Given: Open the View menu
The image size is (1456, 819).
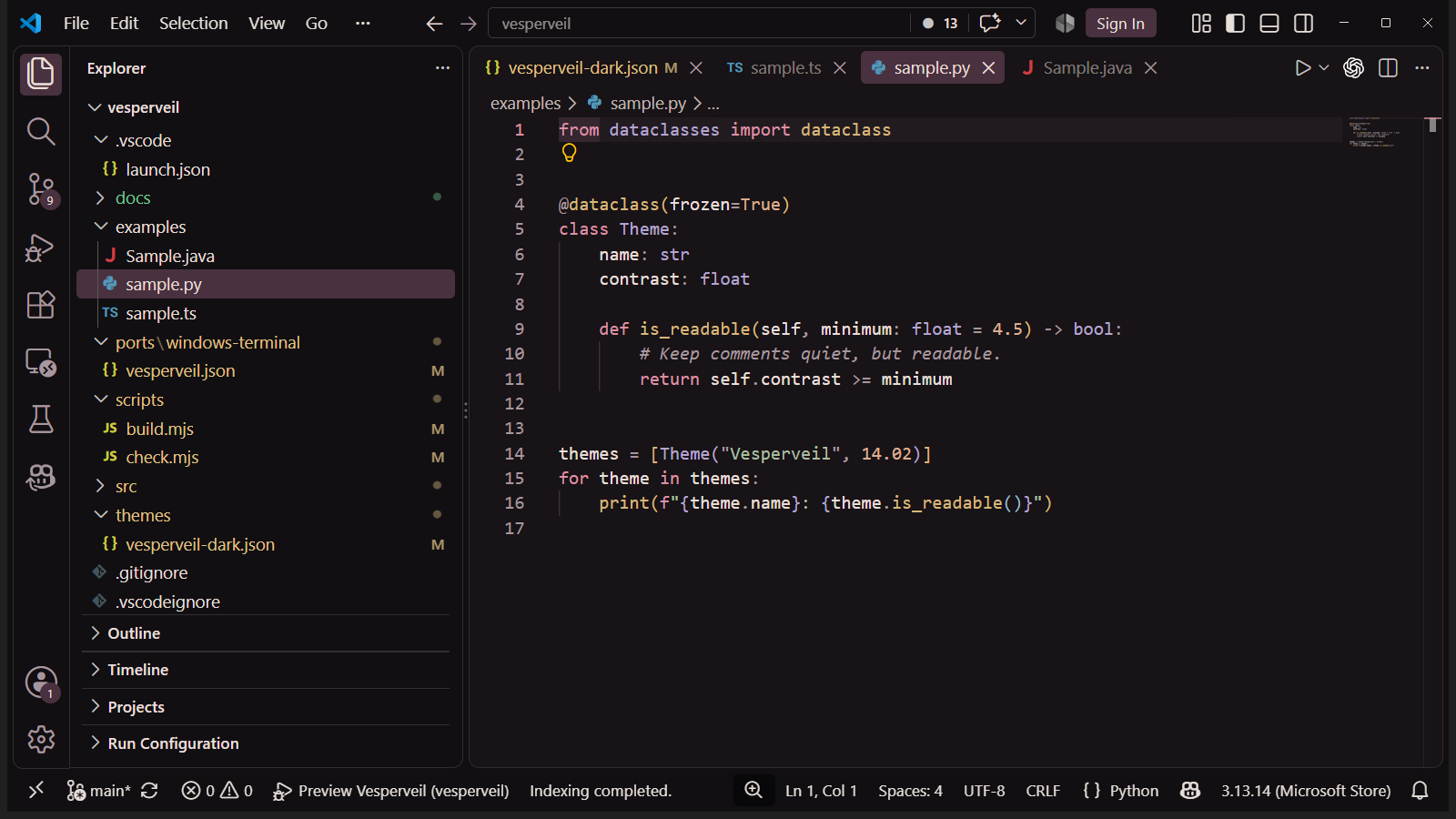Looking at the screenshot, I should (x=267, y=24).
